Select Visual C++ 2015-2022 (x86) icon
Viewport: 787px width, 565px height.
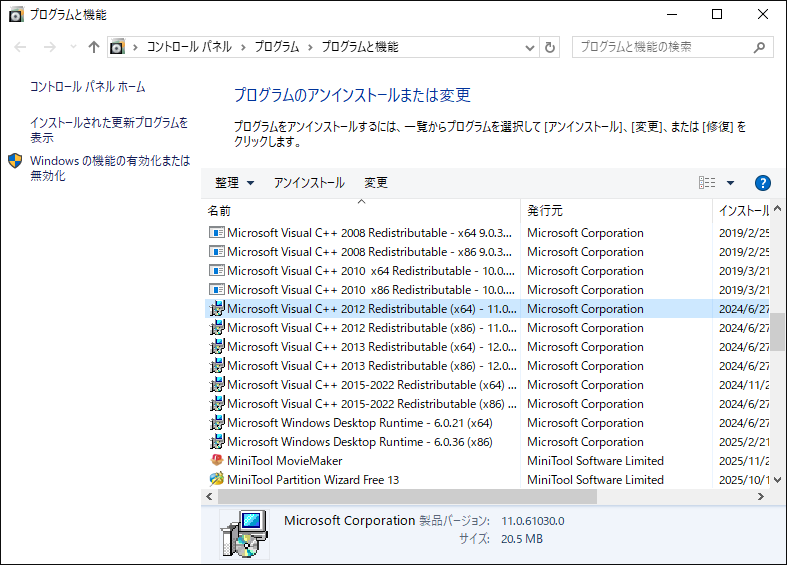click(217, 404)
